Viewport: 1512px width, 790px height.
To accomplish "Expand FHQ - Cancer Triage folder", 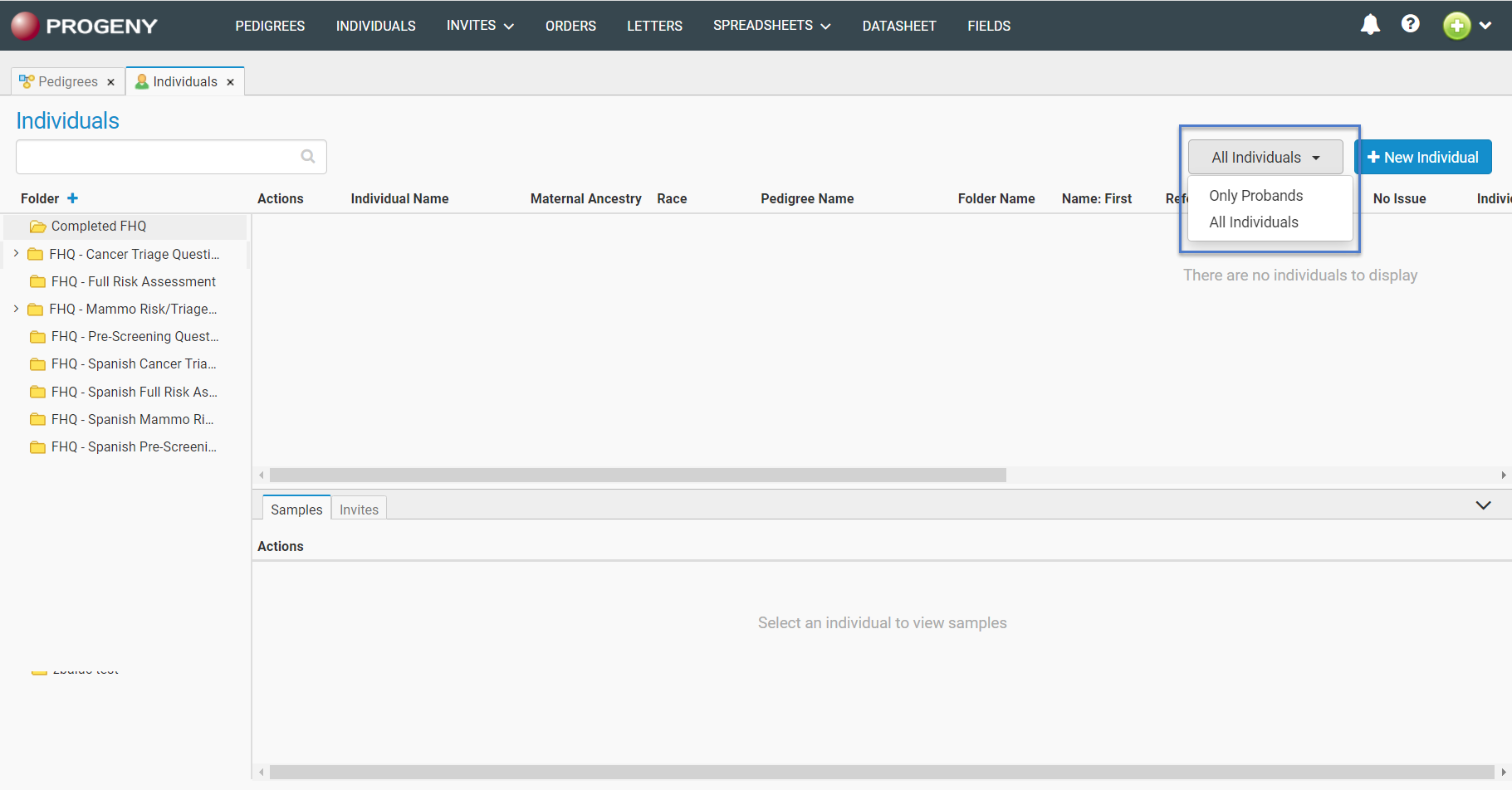I will (16, 254).
